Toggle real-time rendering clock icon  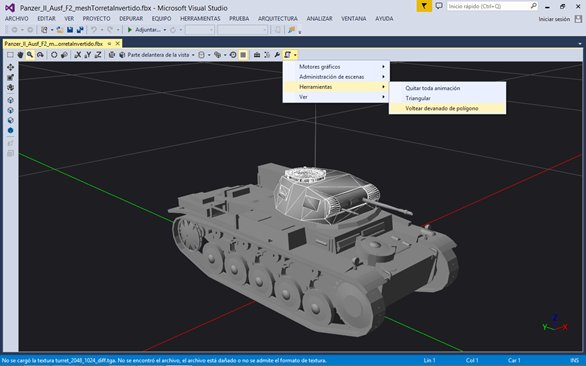click(233, 55)
